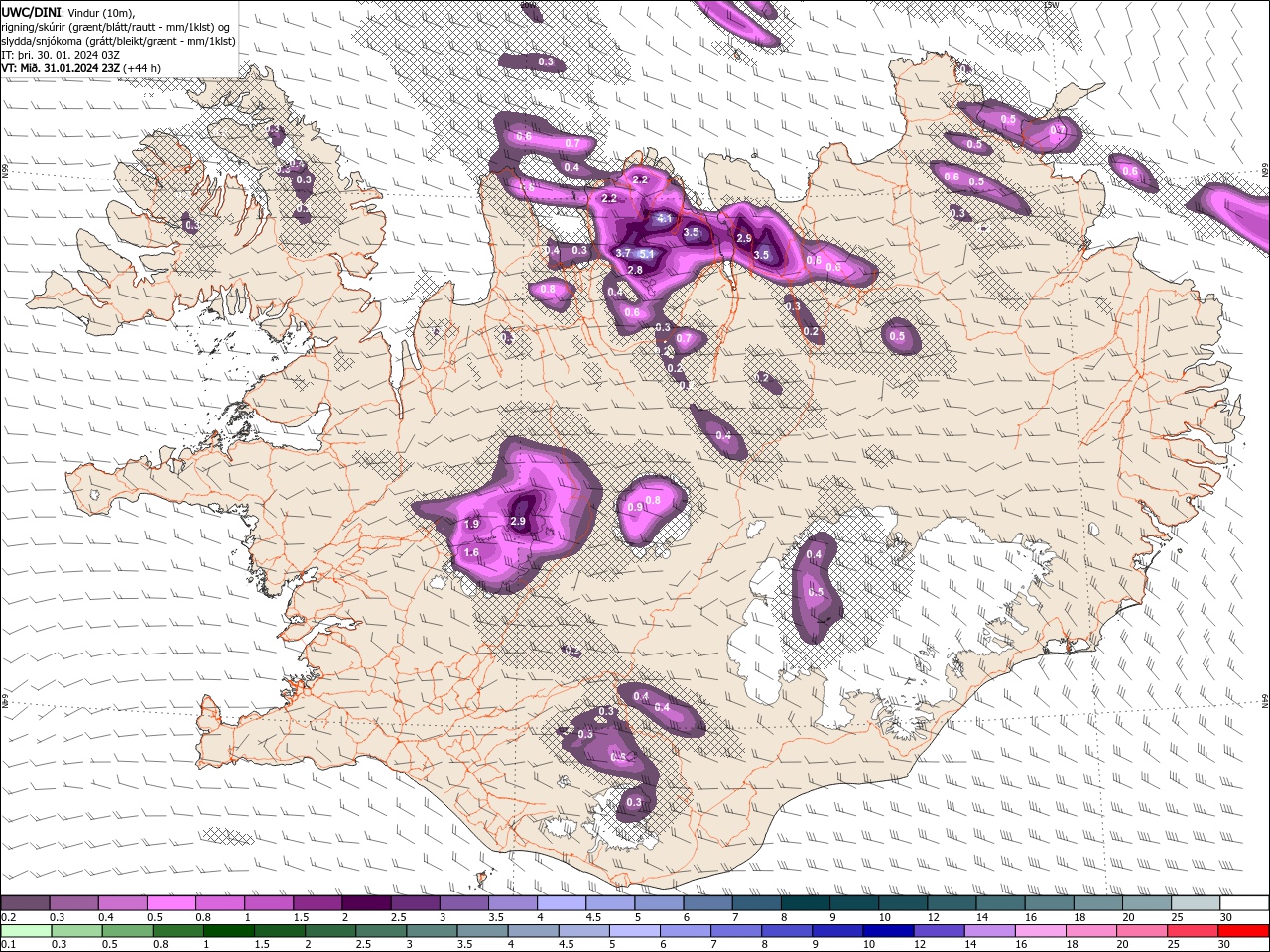Pick the bright pink snow swatch 0.5 to 0.8
Image resolution: width=1270 pixels, height=952 pixels.
click(172, 903)
